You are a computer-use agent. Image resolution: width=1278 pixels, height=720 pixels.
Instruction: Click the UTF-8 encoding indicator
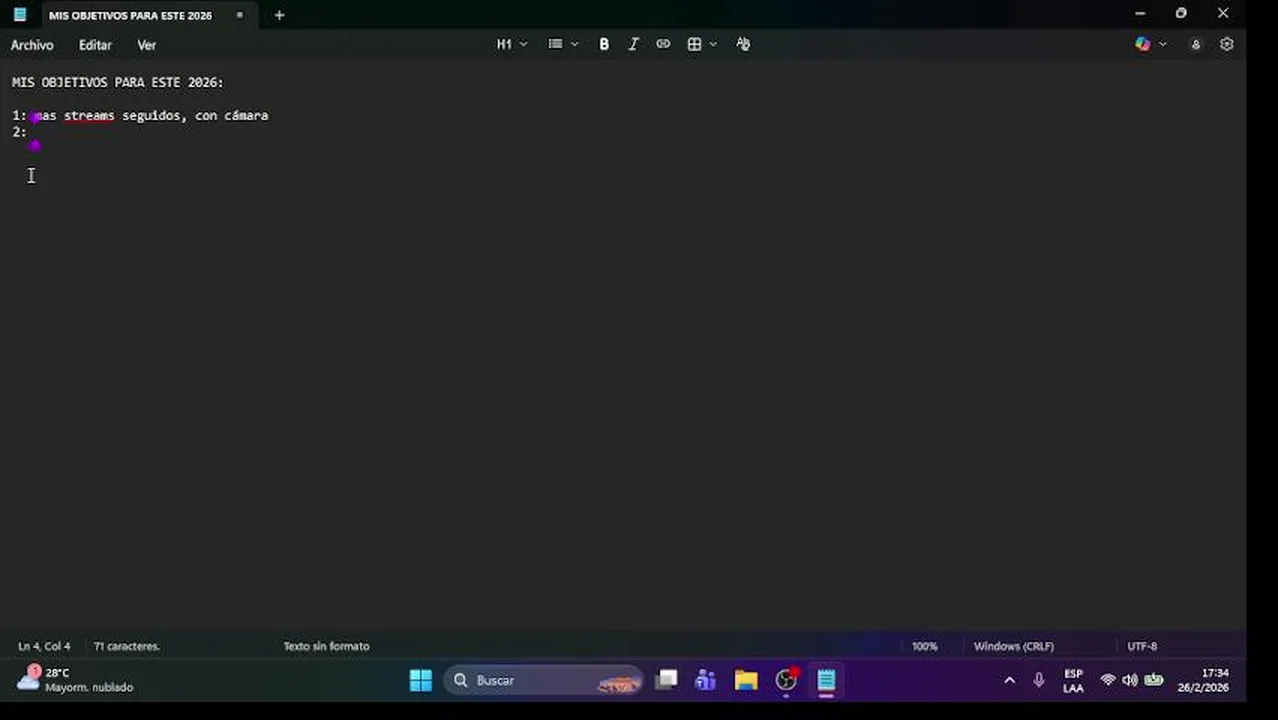[1142, 646]
